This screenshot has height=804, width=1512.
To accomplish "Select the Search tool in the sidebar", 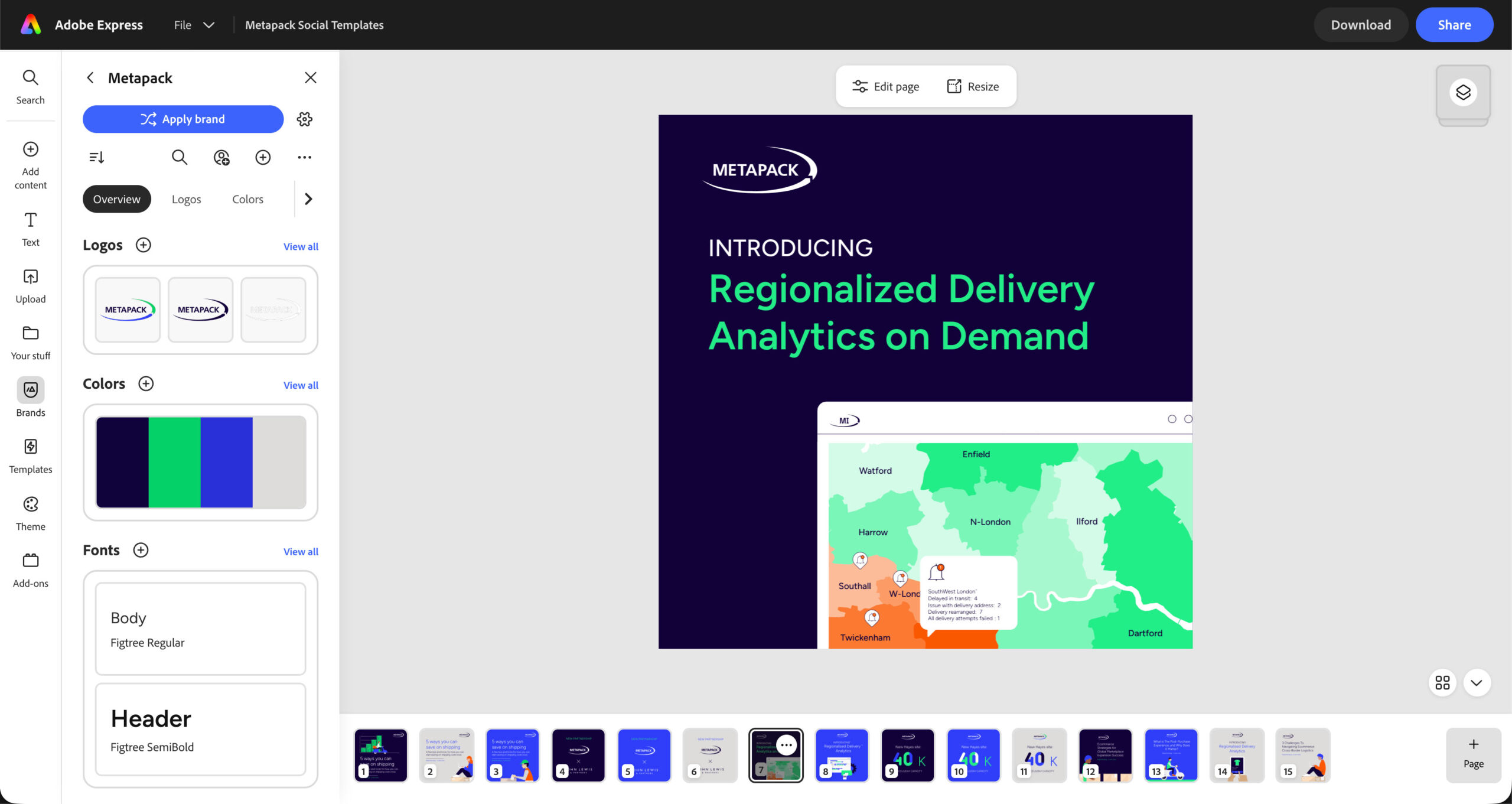I will pos(30,86).
